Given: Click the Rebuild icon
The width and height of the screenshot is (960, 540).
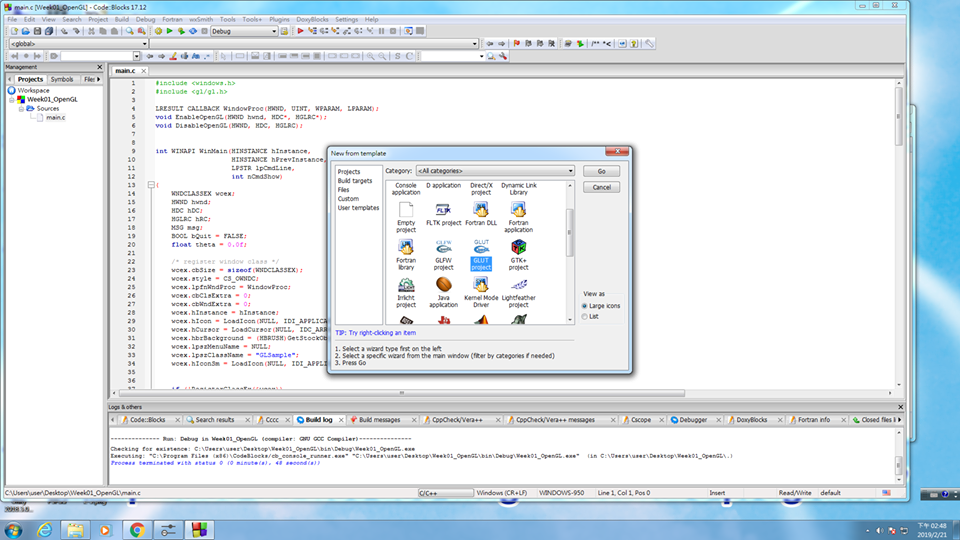Looking at the screenshot, I should click(x=193, y=31).
